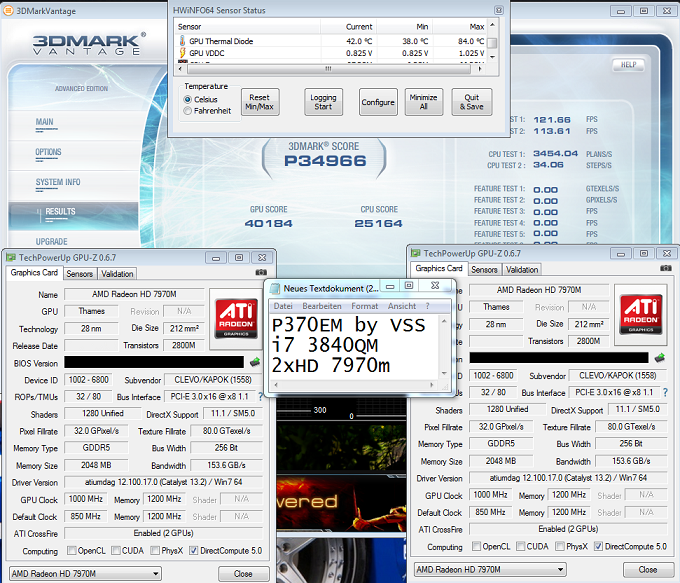Viewport: 680px width, 583px height.
Task: Select Fahrenheit temperature unit
Action: (x=187, y=111)
